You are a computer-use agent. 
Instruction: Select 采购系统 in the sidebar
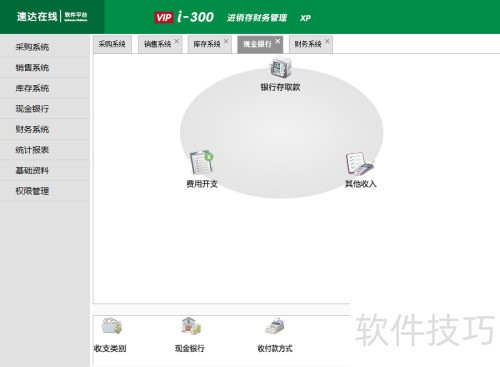point(45,47)
